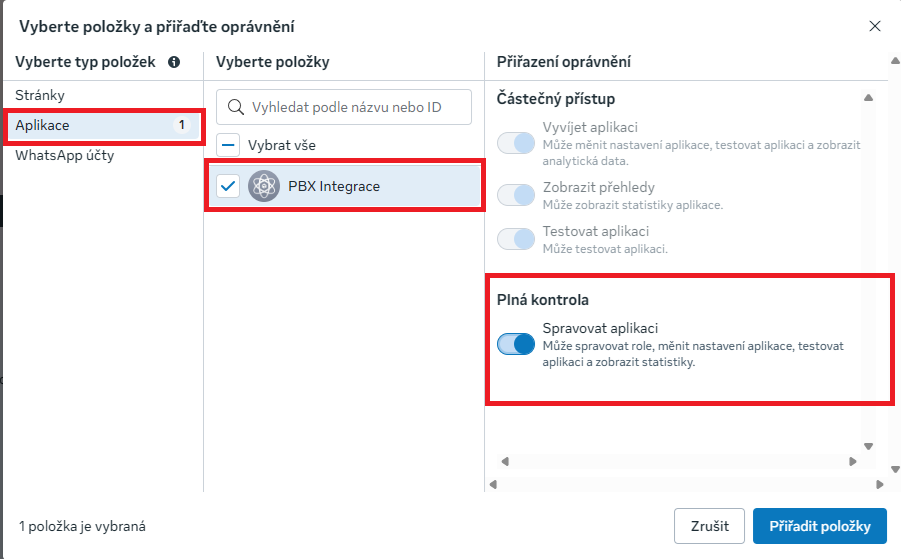Disable the Spravovat aplikaci toggle
Screen dimensions: 901x559
pos(517,344)
